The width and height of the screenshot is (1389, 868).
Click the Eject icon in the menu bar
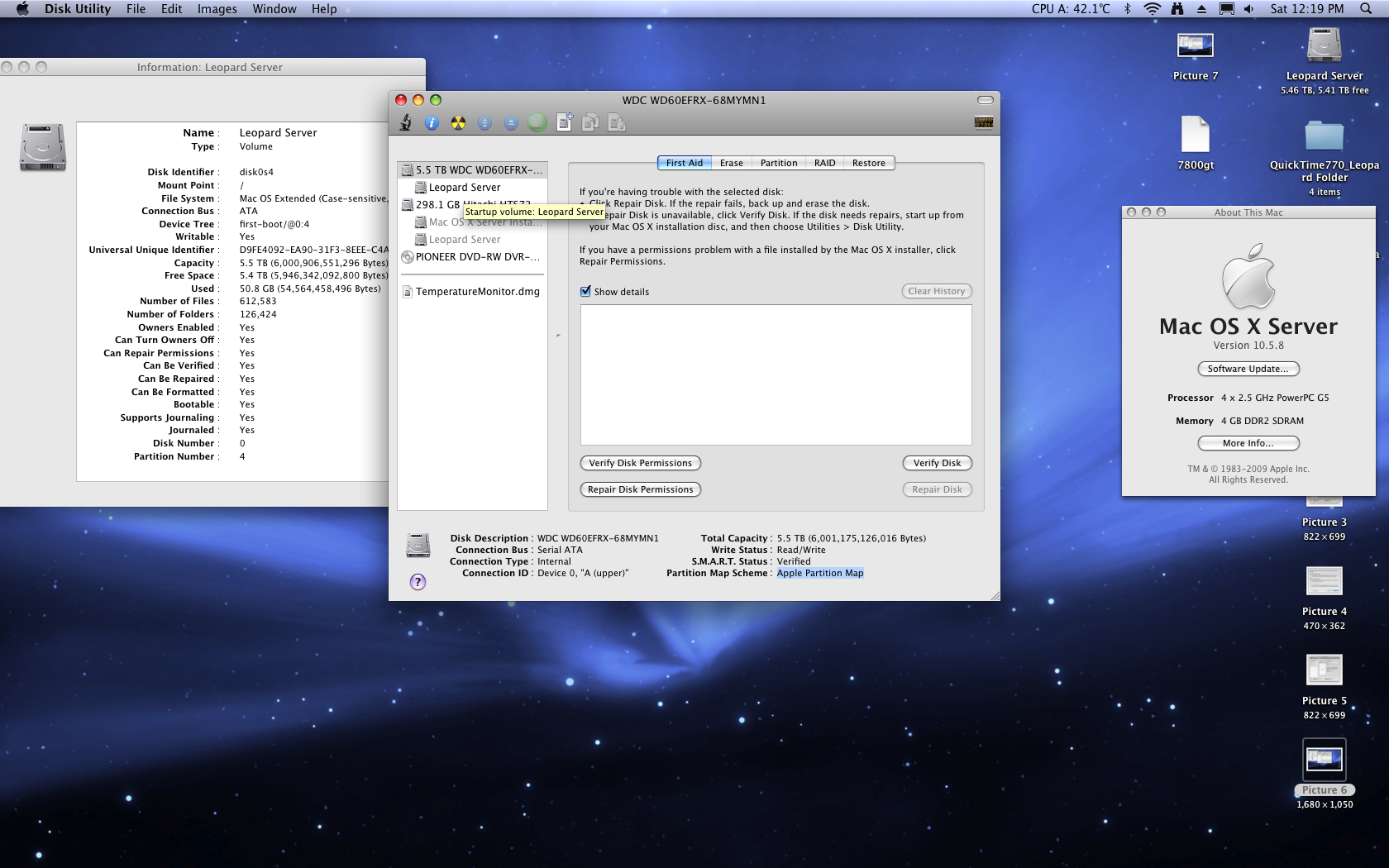[1201, 9]
